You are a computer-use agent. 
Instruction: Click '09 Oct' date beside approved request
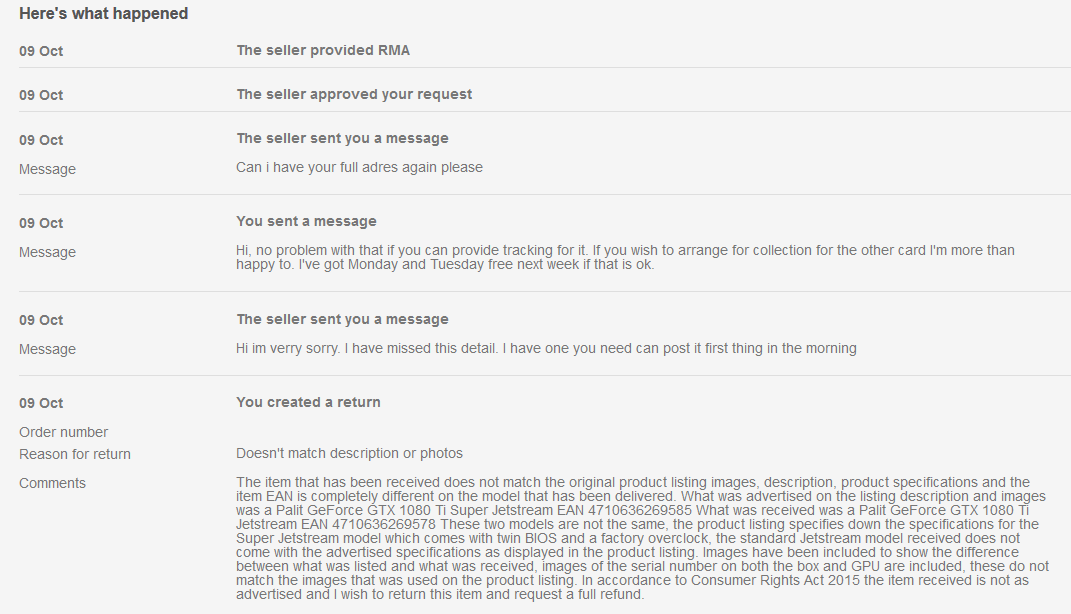(41, 96)
